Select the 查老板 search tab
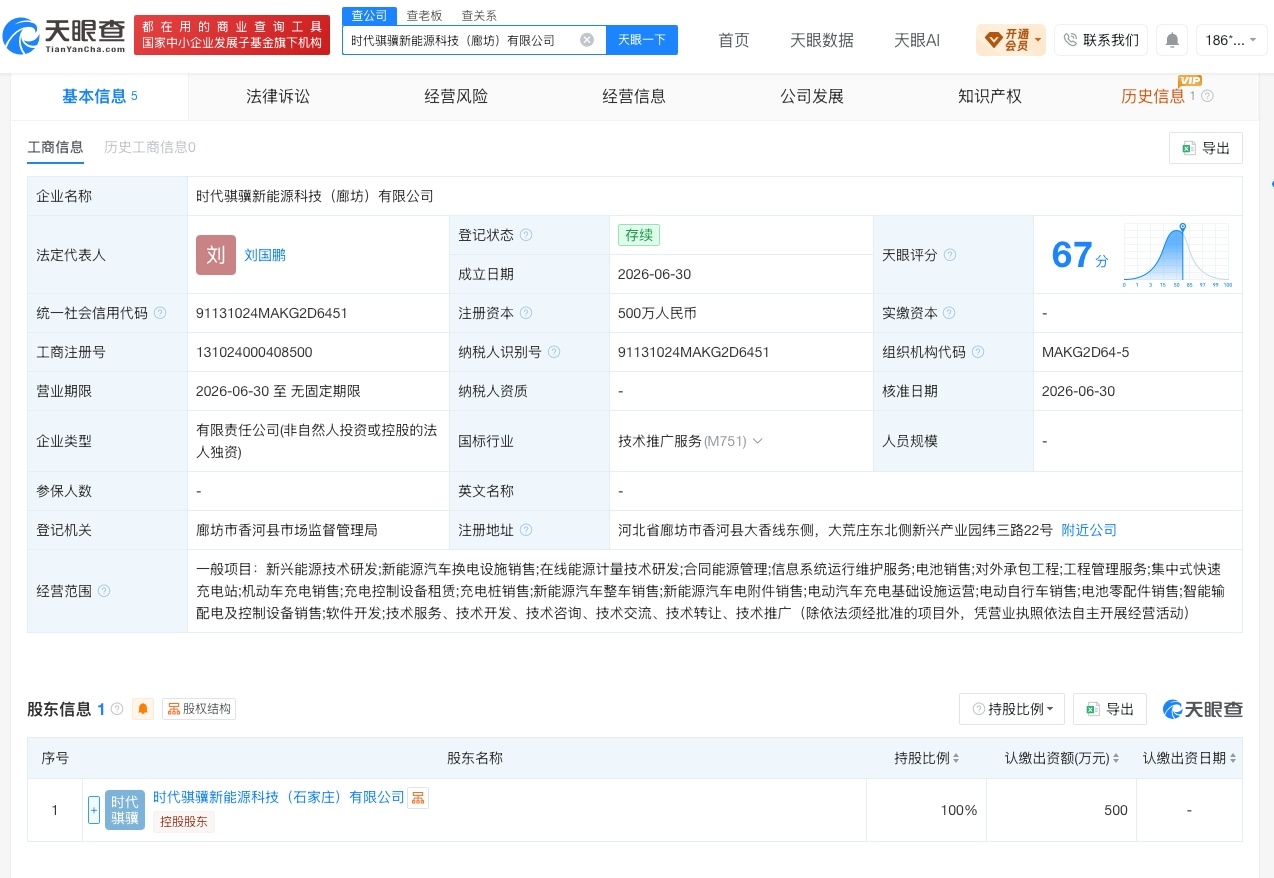The image size is (1274, 878). (424, 15)
